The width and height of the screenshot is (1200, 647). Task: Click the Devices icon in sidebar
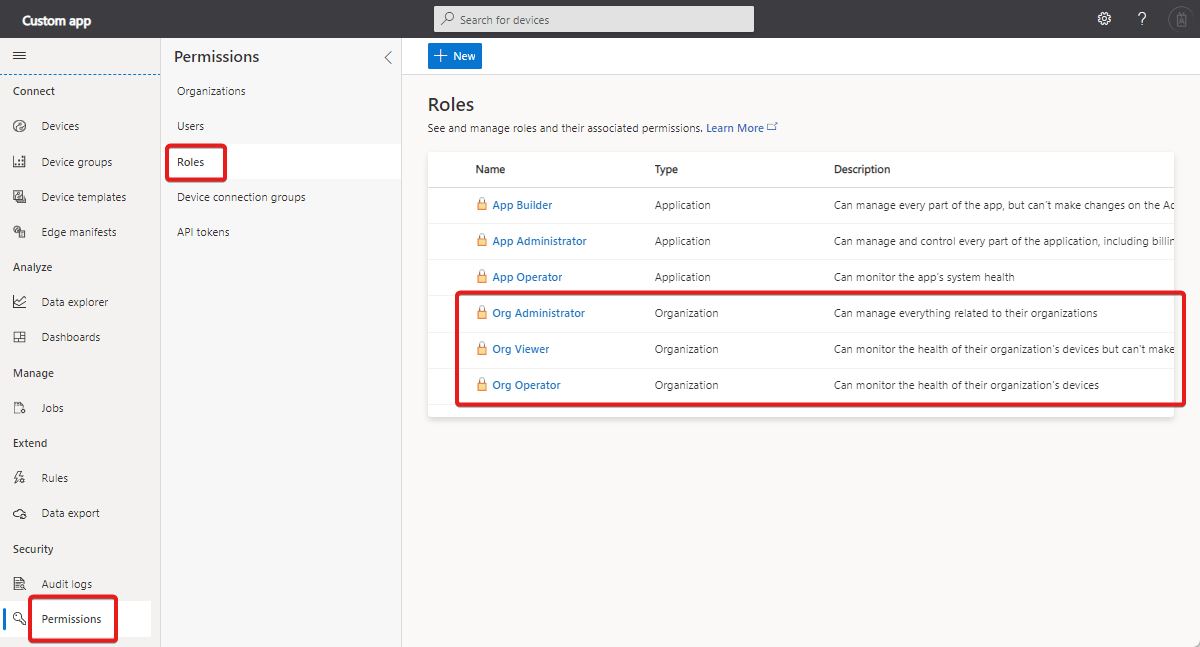[20, 127]
